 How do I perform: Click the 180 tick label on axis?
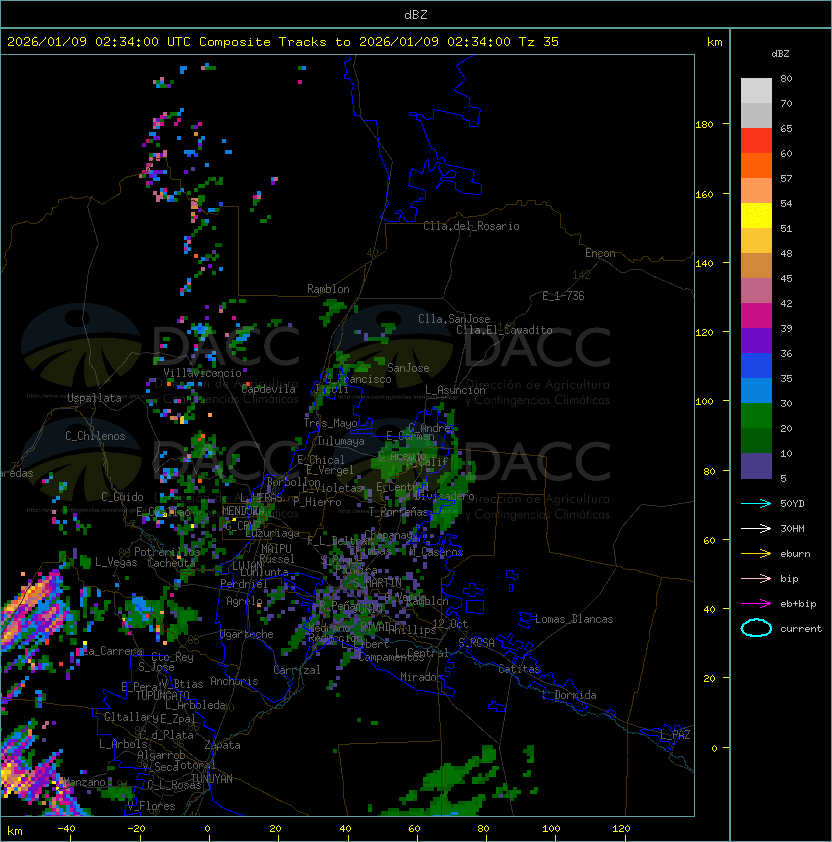pos(704,125)
